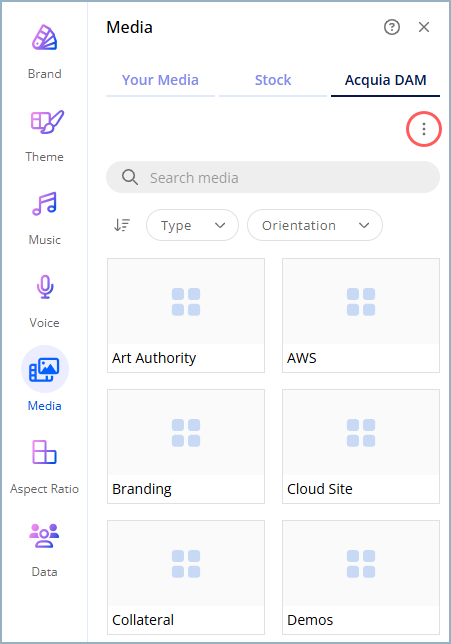Expand the Type filter dropdown
Viewport: 451px width, 644px height.
coord(192,225)
